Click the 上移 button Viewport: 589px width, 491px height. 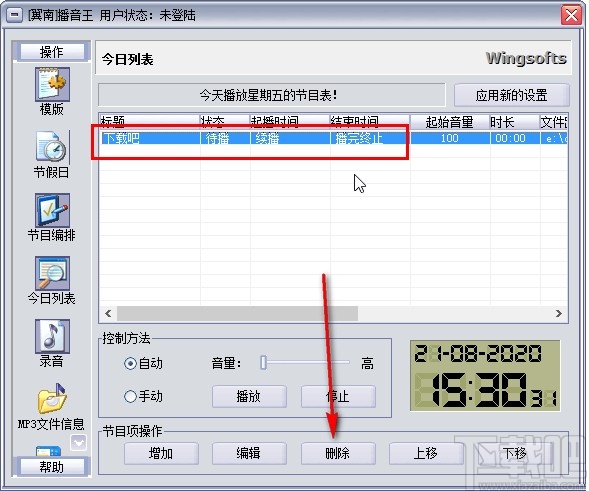point(426,453)
